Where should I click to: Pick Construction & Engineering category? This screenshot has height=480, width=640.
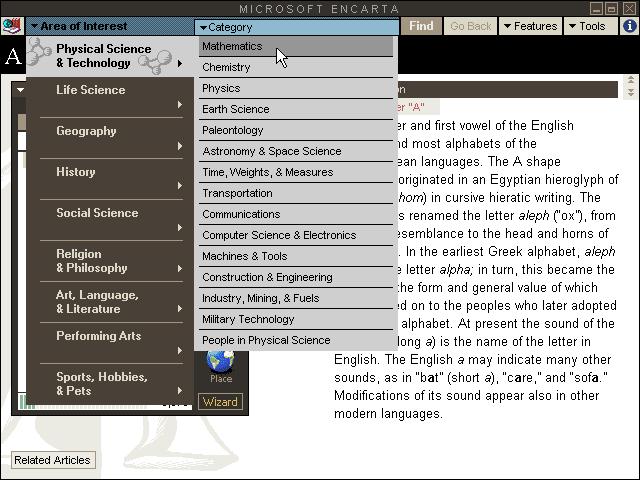296,277
